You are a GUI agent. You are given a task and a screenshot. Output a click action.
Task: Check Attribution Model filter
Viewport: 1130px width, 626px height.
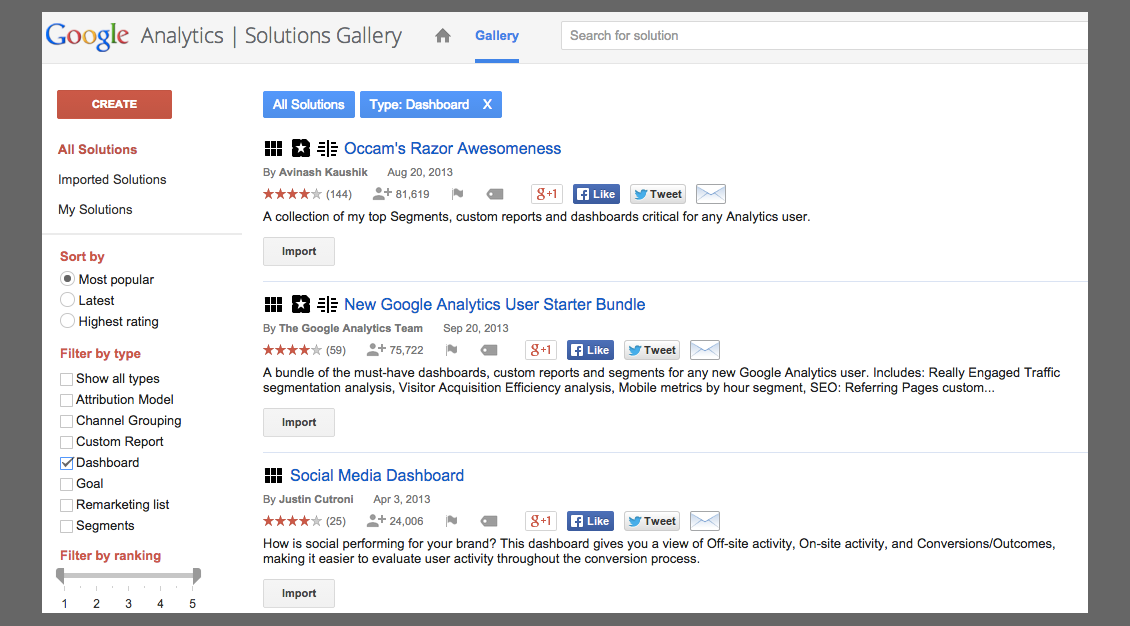(x=66, y=400)
